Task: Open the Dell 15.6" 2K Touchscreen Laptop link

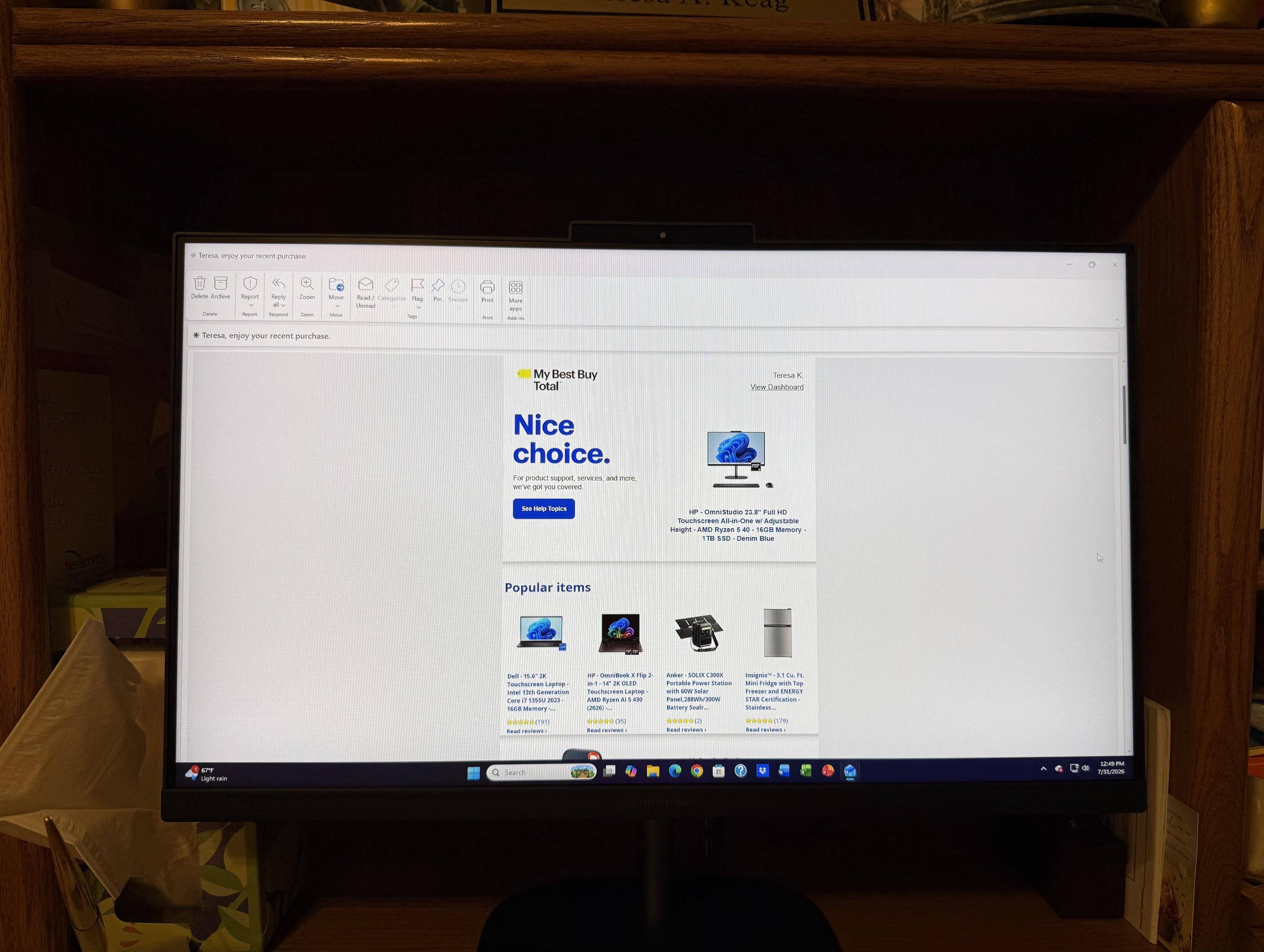Action: (x=538, y=692)
